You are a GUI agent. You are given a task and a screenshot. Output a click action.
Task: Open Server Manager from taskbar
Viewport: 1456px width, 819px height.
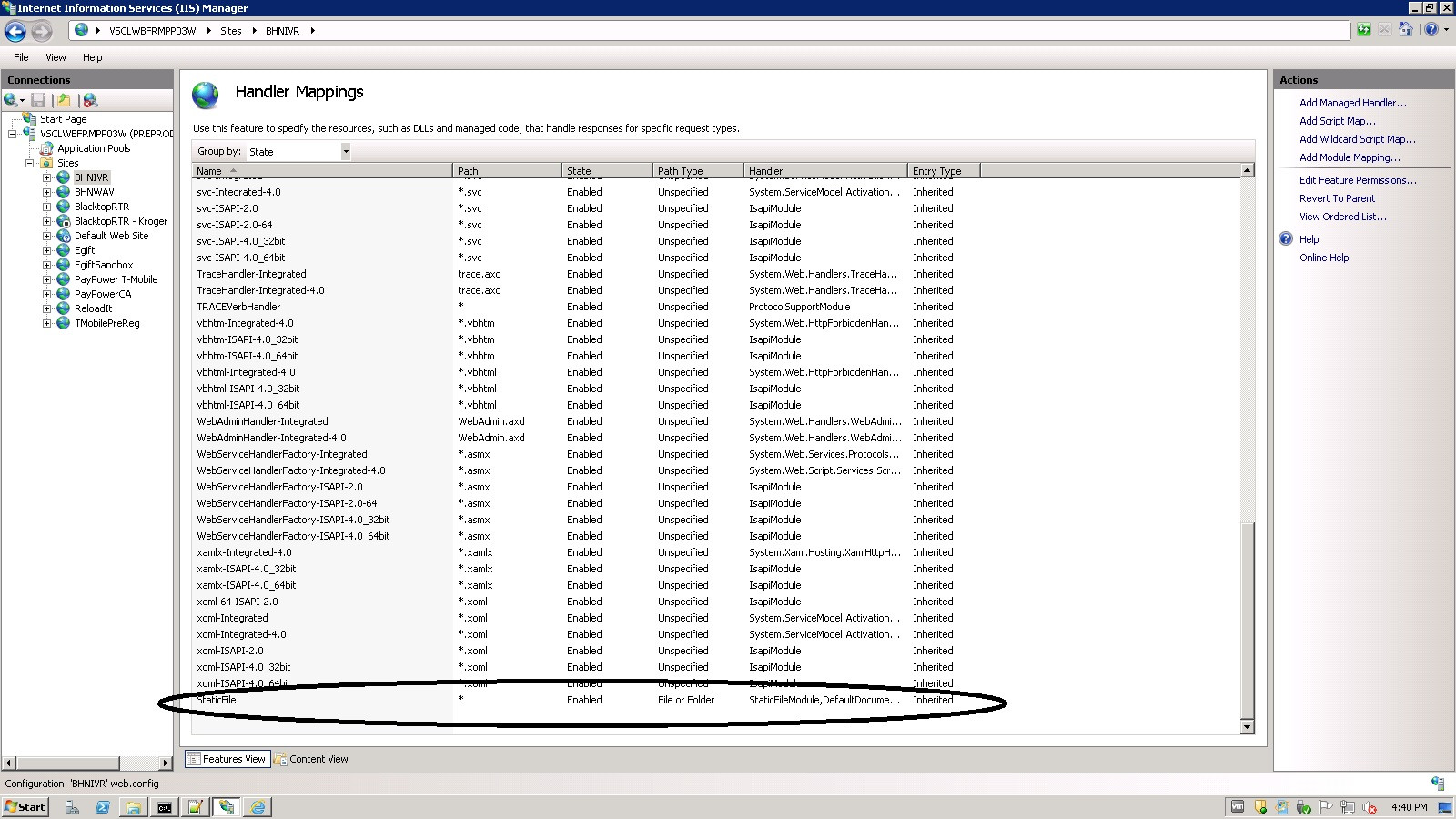point(72,807)
